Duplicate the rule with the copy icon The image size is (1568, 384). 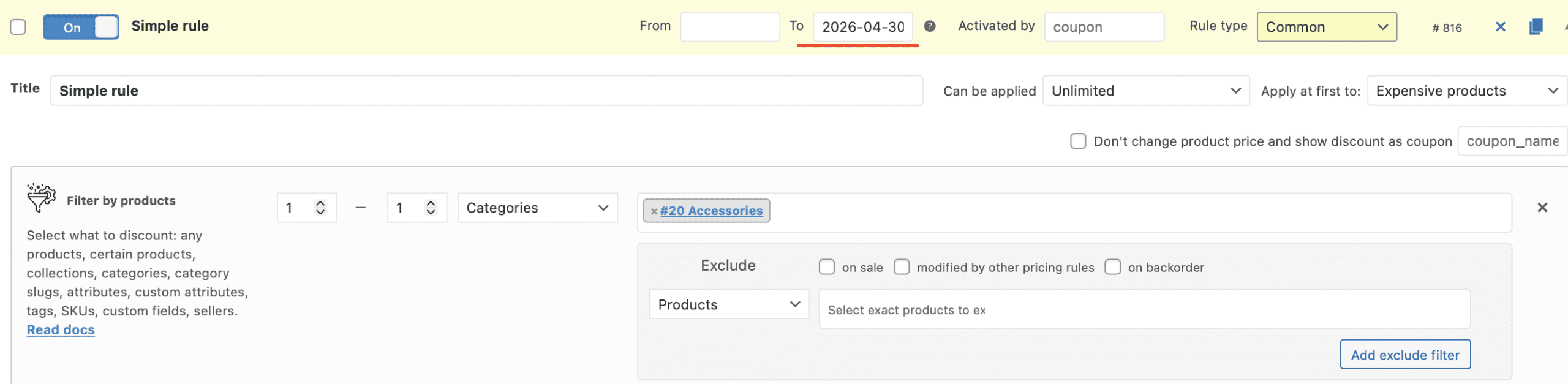(1536, 27)
